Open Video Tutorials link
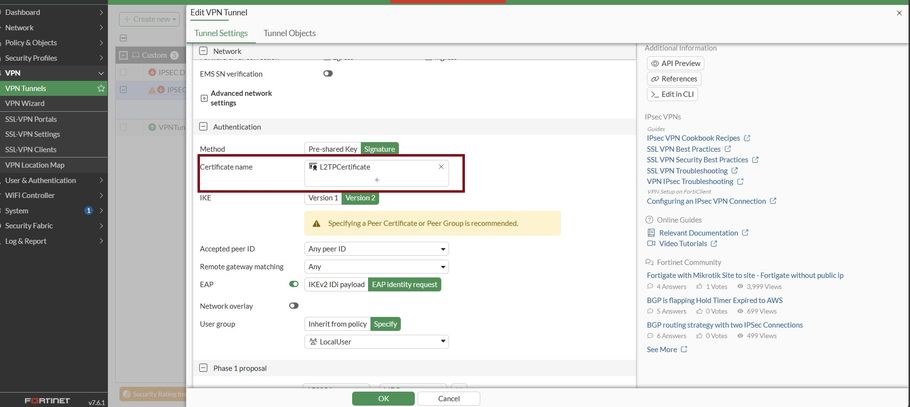 pos(682,244)
